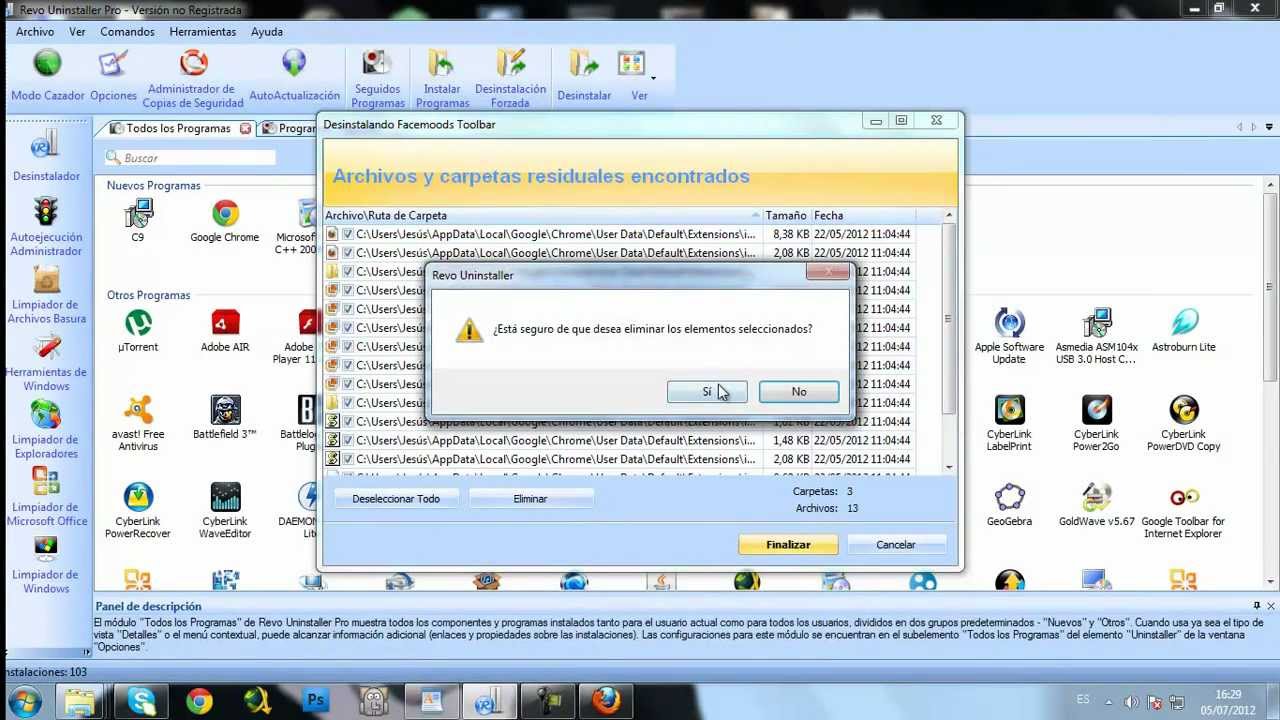Select CyberLink PowerRecover program icon

coord(138,510)
